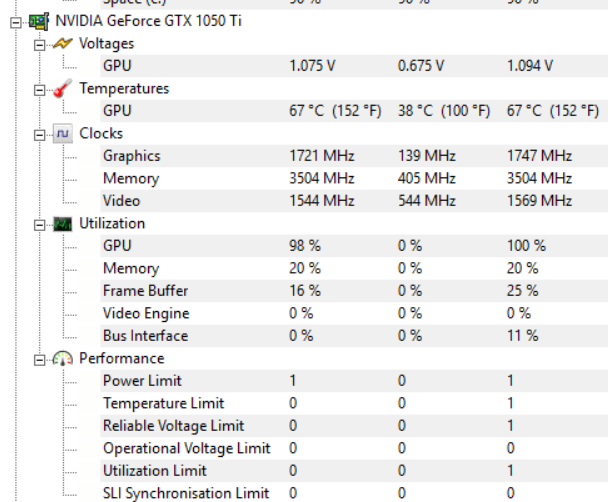The image size is (608, 502).
Task: Click the Performance gauge icon
Action: pyautogui.click(x=62, y=359)
